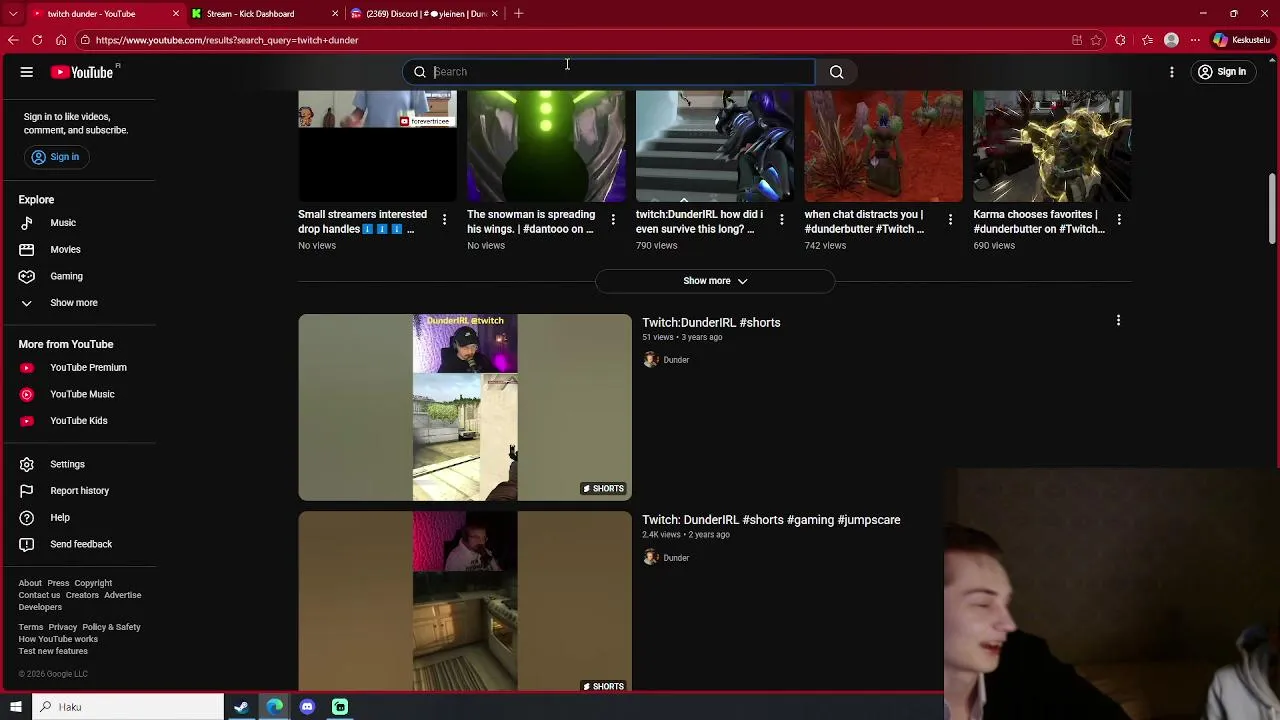Open options for Twitch:DunderIRL #shorts video
1280x720 pixels.
[x=1118, y=321]
